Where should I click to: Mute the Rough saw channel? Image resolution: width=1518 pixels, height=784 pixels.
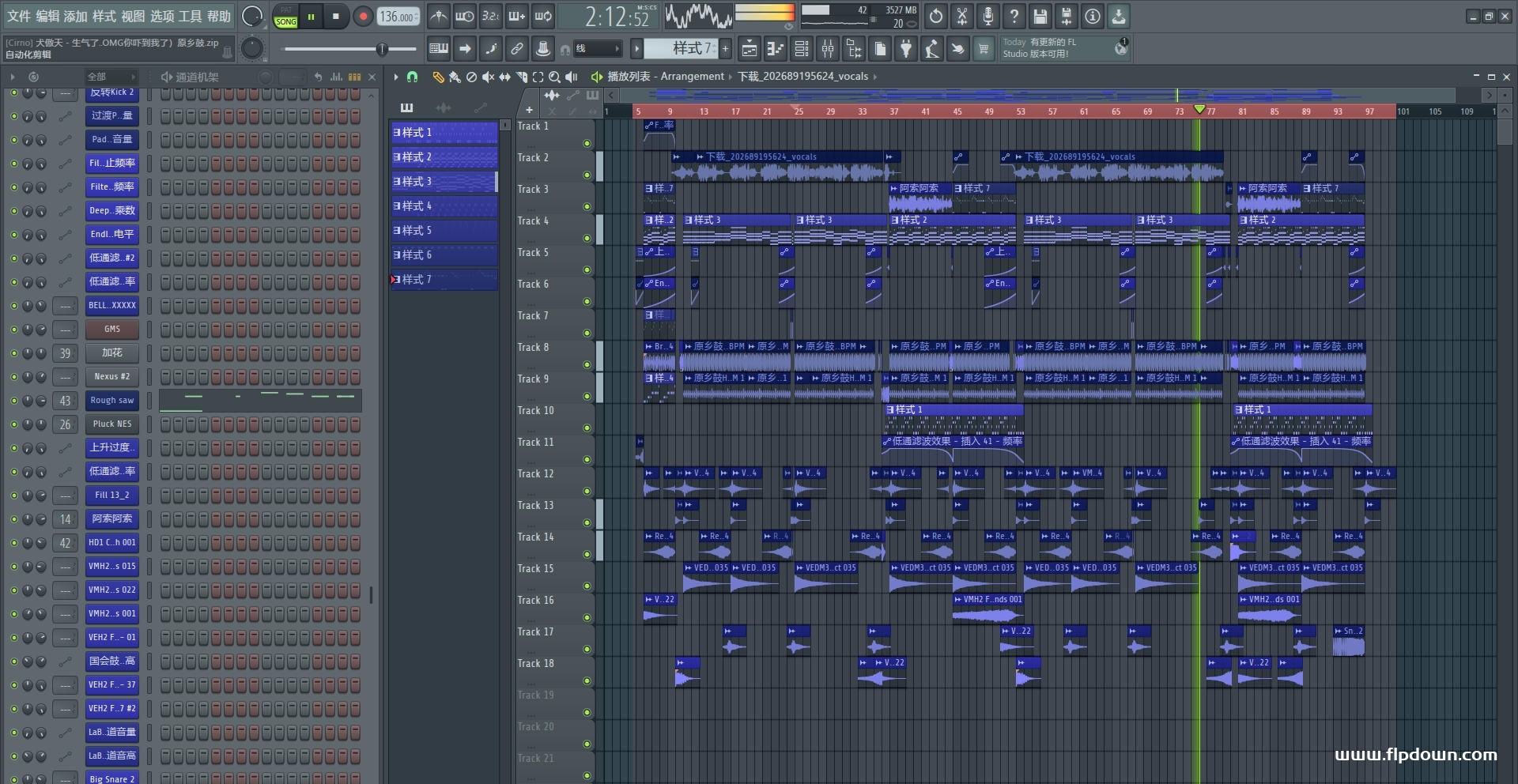pos(13,401)
